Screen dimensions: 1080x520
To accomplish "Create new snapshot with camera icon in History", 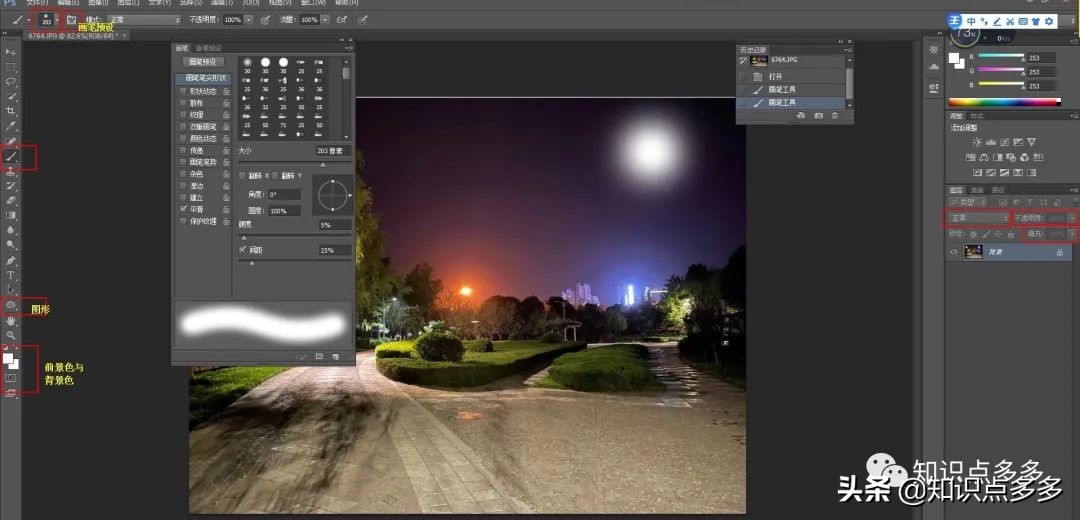I will click(x=818, y=116).
